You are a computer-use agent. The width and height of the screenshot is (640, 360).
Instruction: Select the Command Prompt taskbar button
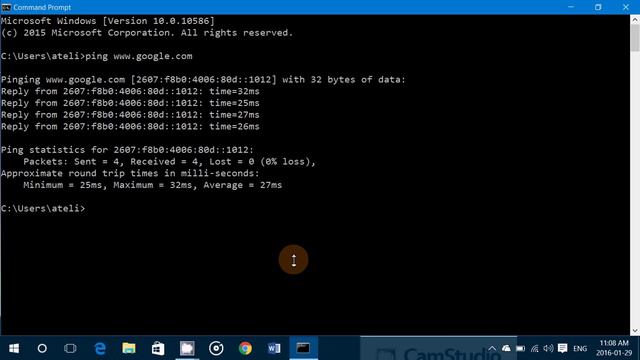[303, 348]
